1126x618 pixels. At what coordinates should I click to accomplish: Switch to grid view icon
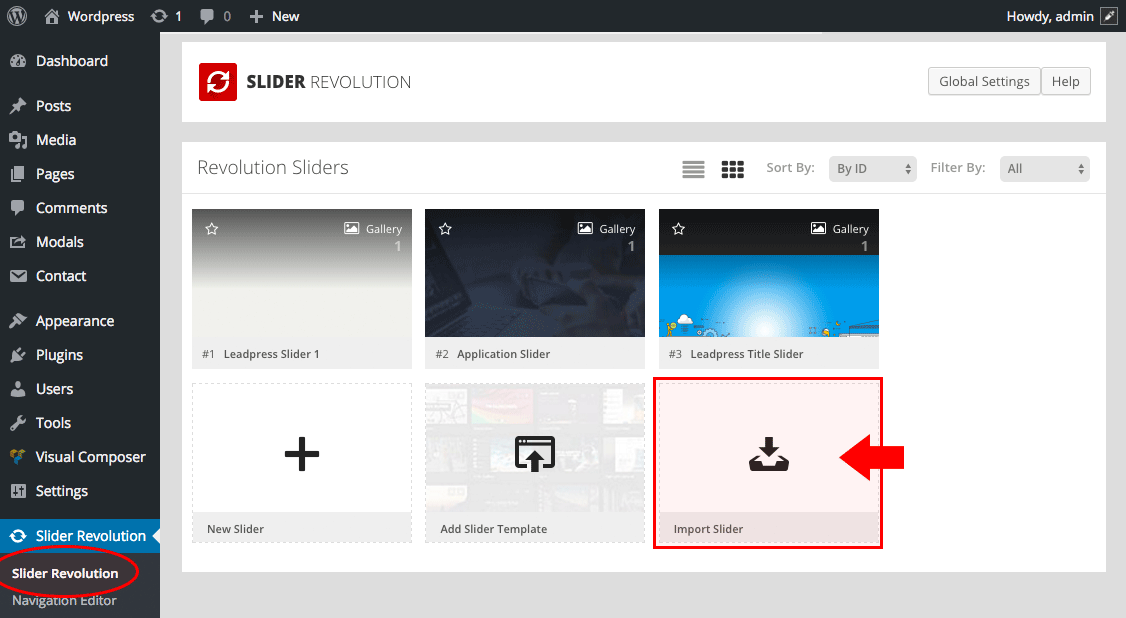(732, 169)
